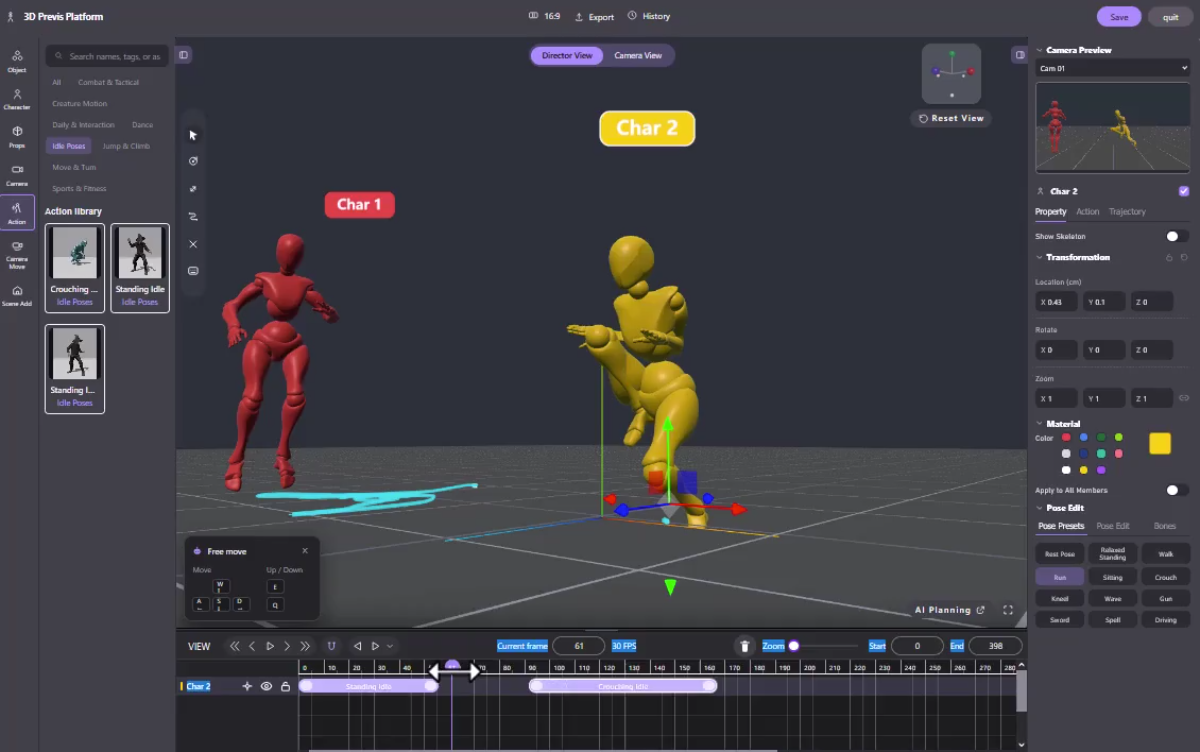The width and height of the screenshot is (1200, 752).
Task: Select the rotate tool in viewport toolbar
Action: pyautogui.click(x=193, y=161)
